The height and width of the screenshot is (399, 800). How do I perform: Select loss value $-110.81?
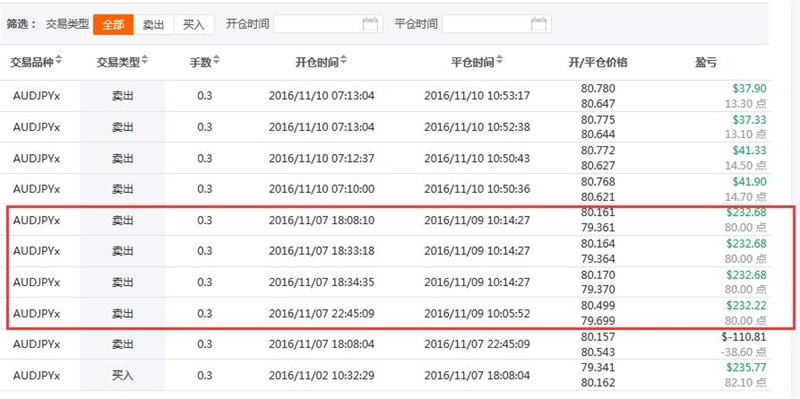click(x=744, y=337)
